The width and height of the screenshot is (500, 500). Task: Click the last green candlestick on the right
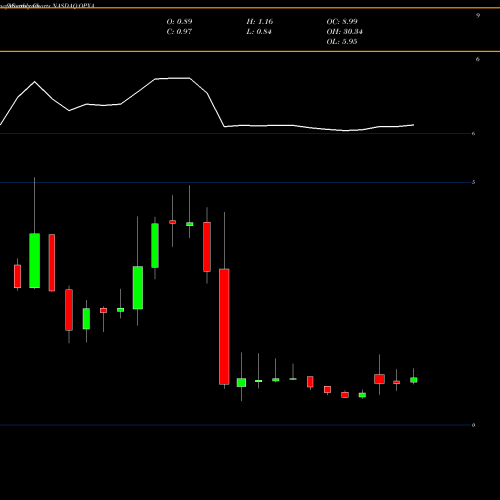[x=414, y=380]
